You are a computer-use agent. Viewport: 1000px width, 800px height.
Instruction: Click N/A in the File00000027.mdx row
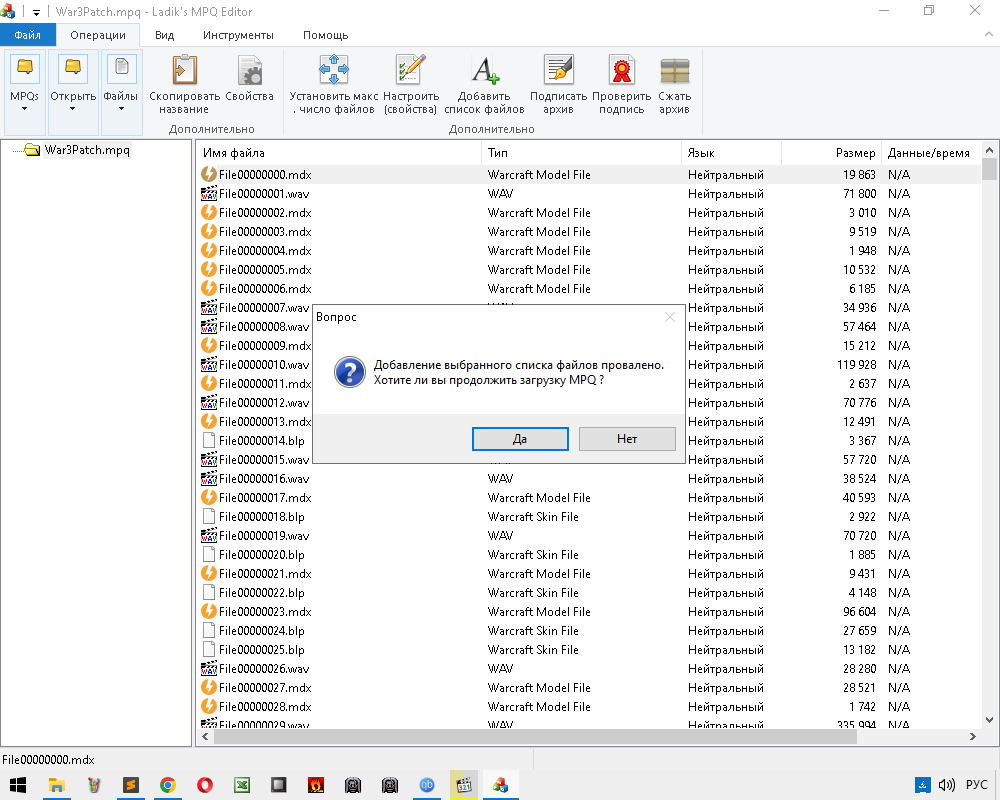pos(899,688)
